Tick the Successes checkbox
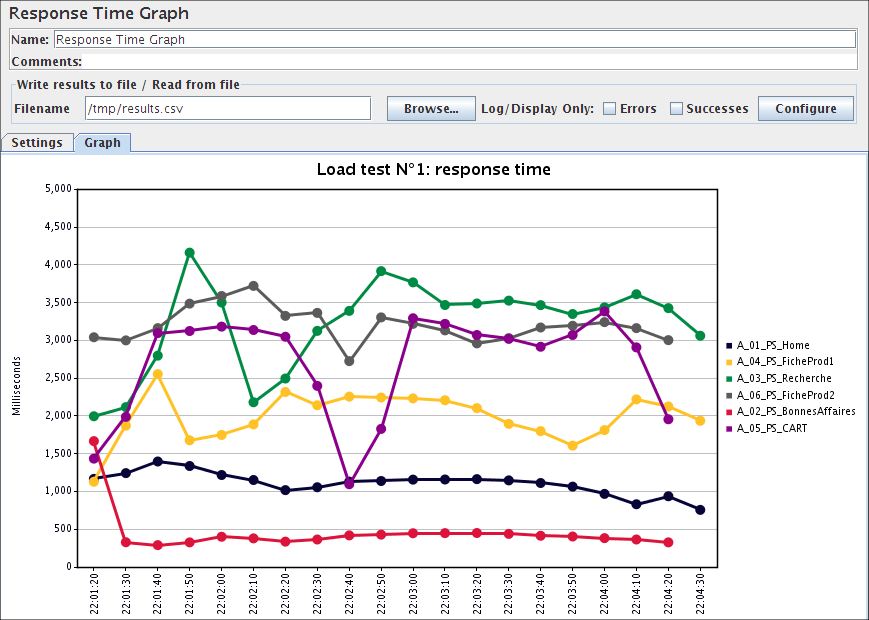Screen dimensions: 869x620 [676, 108]
